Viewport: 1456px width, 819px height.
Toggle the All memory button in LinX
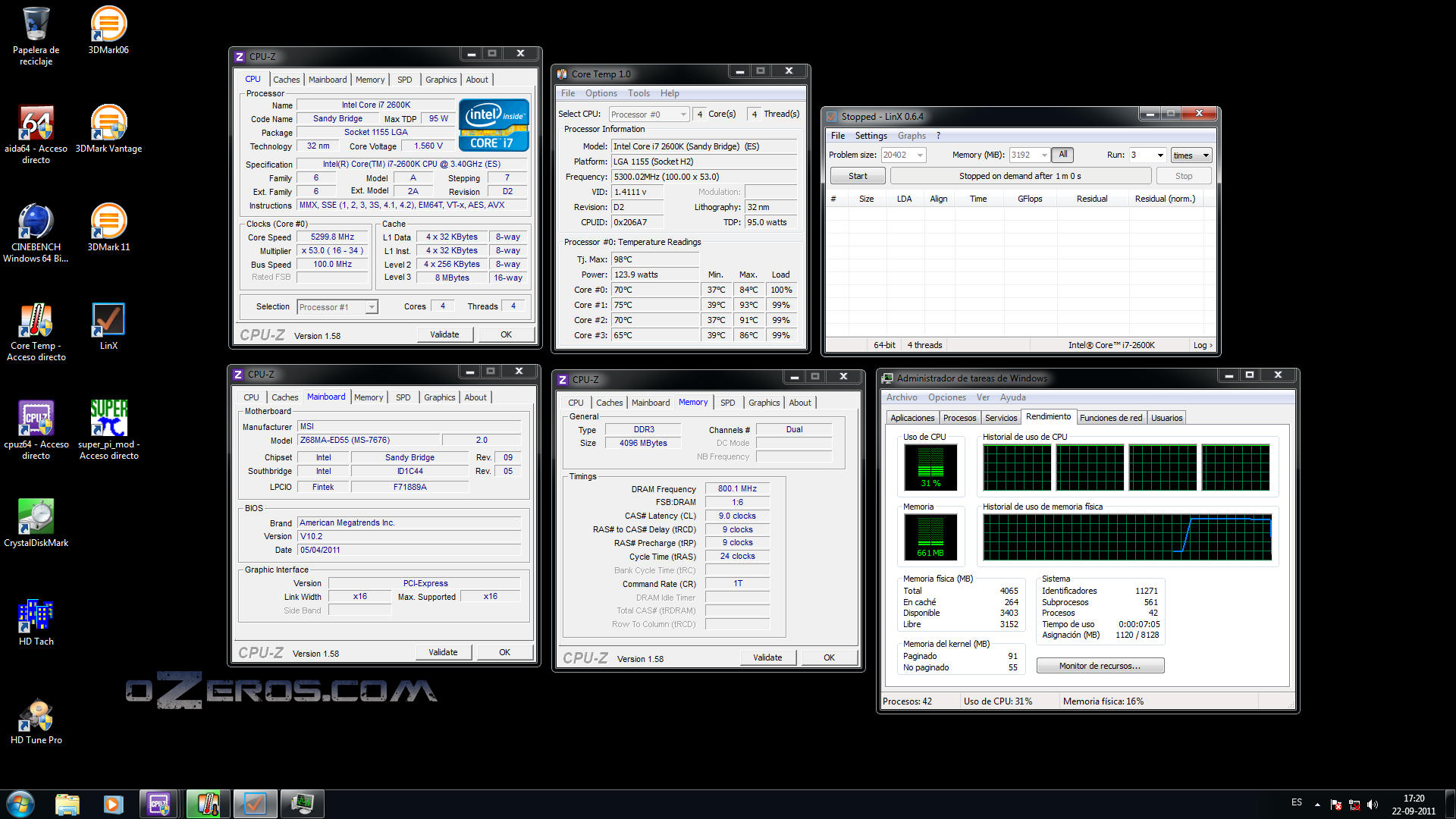(x=1063, y=155)
